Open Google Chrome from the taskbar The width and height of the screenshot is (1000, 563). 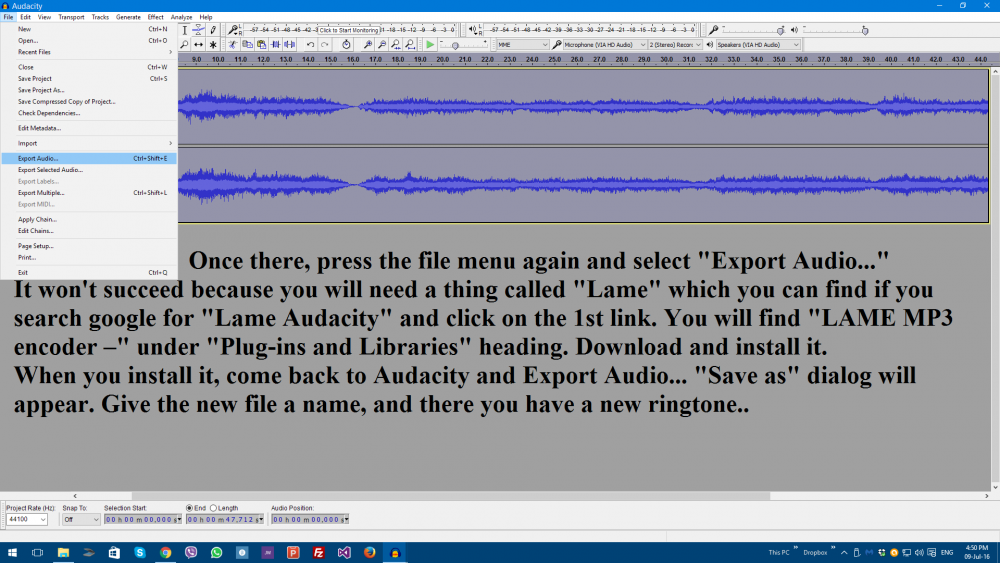point(165,553)
